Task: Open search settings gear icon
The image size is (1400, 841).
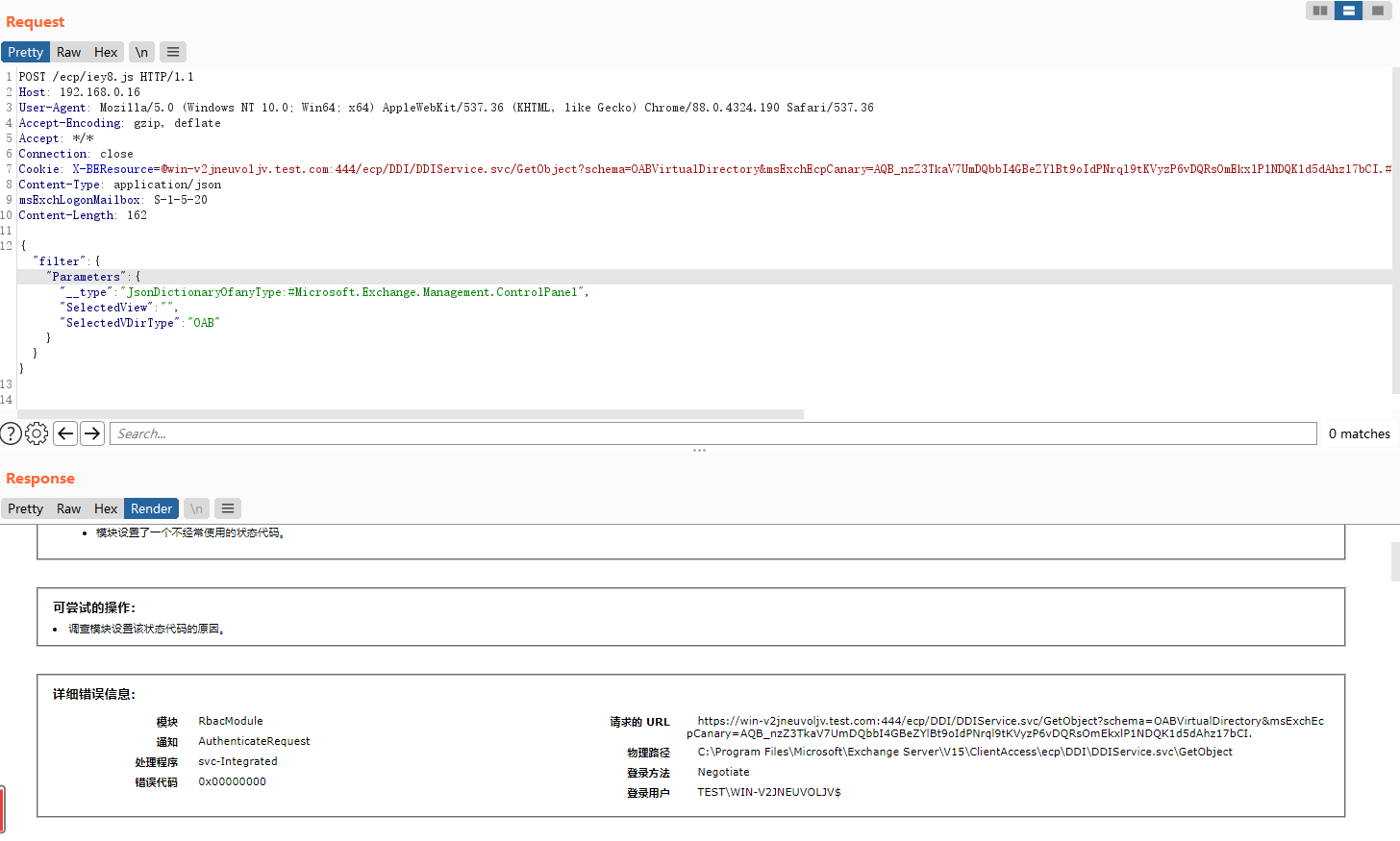Action: pos(37,433)
